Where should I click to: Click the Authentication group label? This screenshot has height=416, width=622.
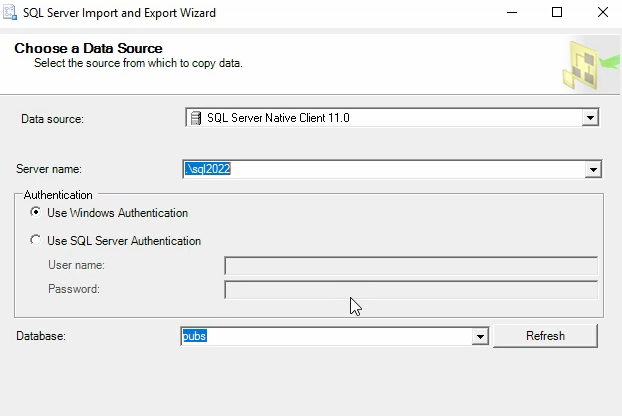(x=58, y=195)
